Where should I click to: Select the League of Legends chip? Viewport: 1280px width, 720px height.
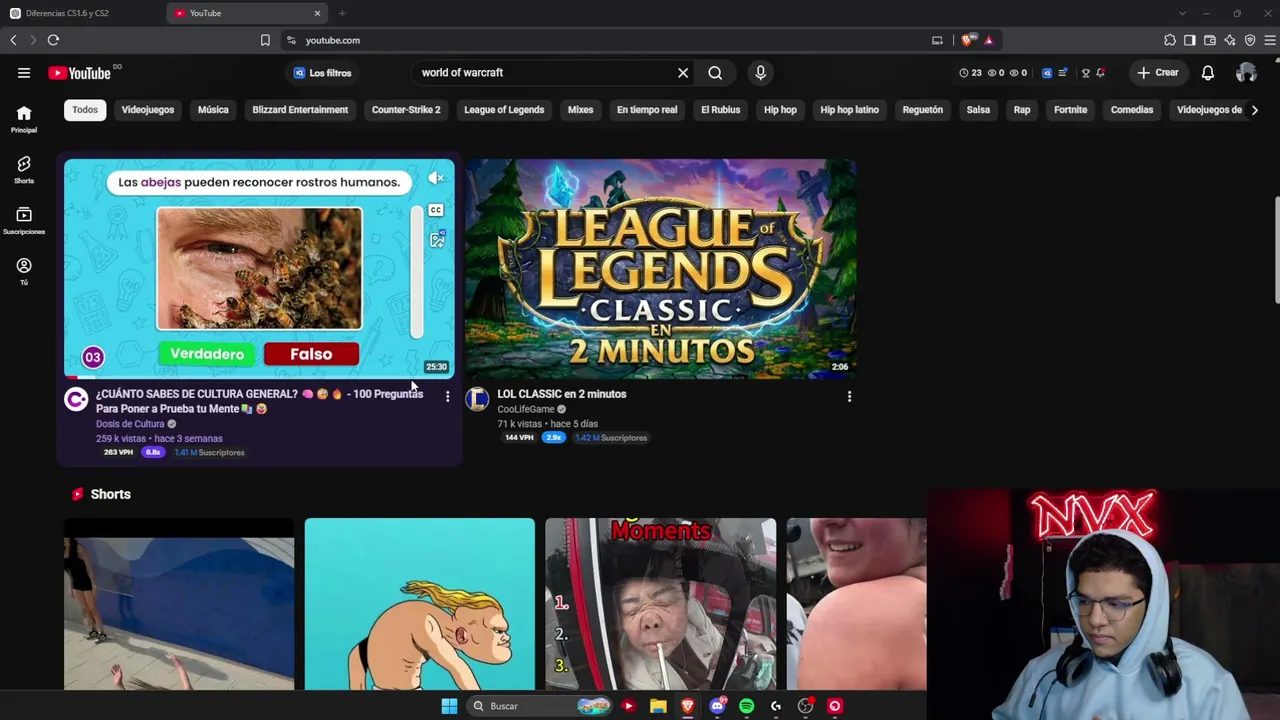pyautogui.click(x=504, y=110)
